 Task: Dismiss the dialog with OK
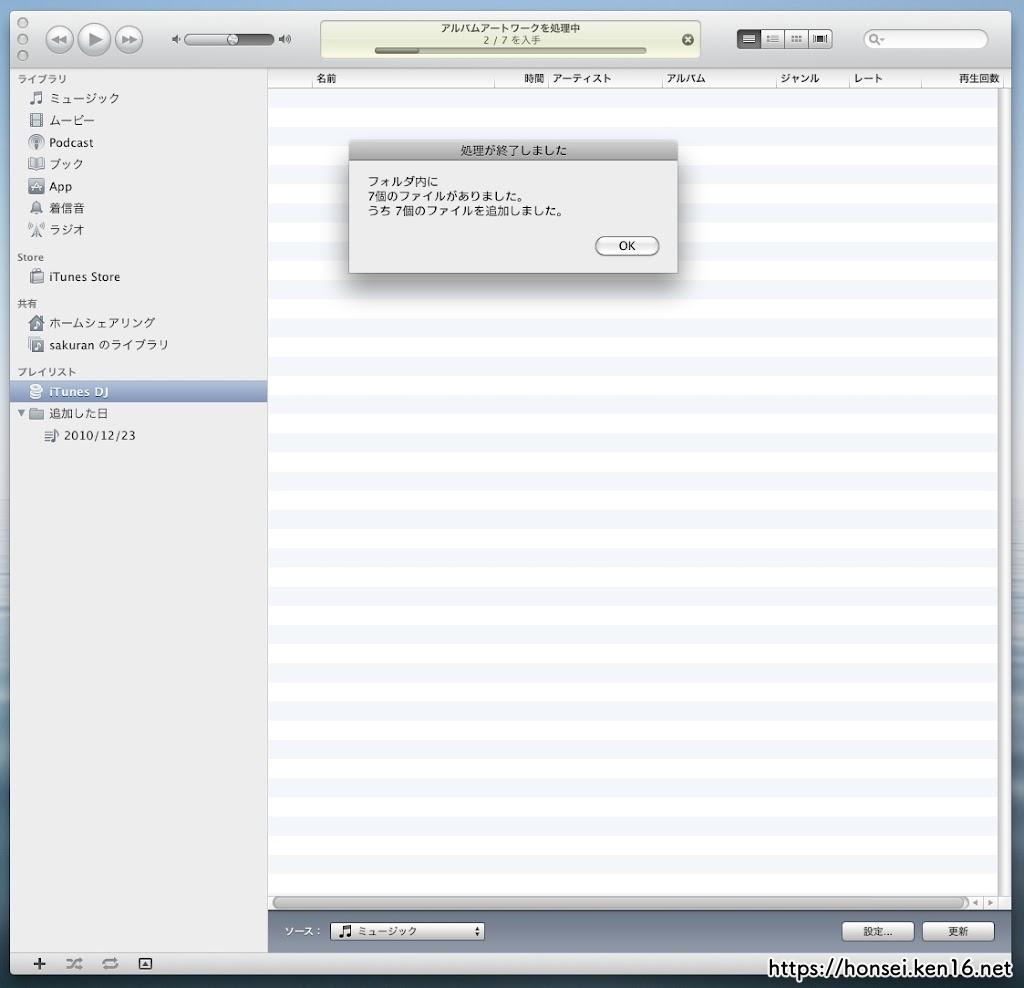[x=626, y=246]
